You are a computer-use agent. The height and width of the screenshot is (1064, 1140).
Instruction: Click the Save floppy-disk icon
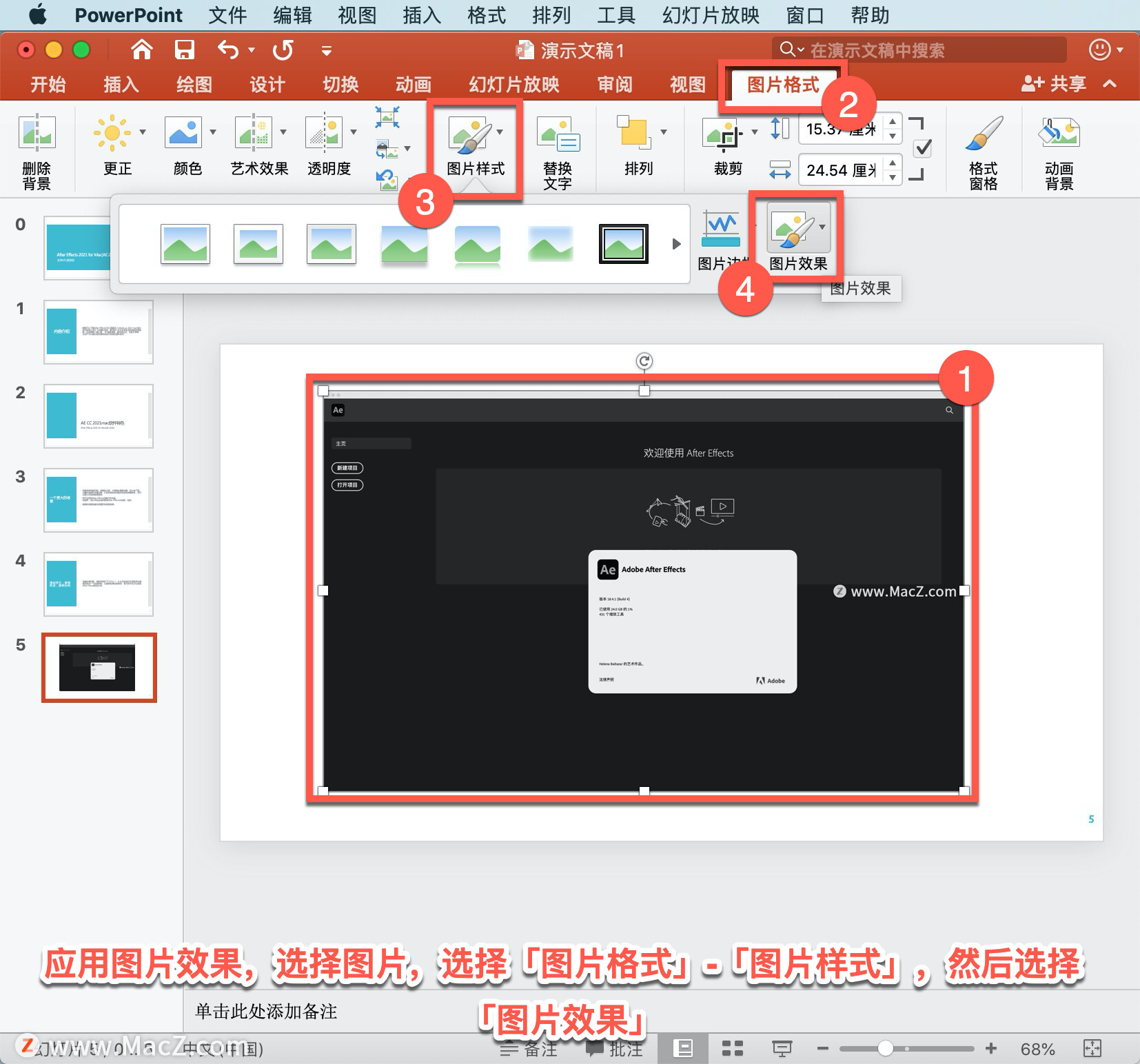coord(184,50)
